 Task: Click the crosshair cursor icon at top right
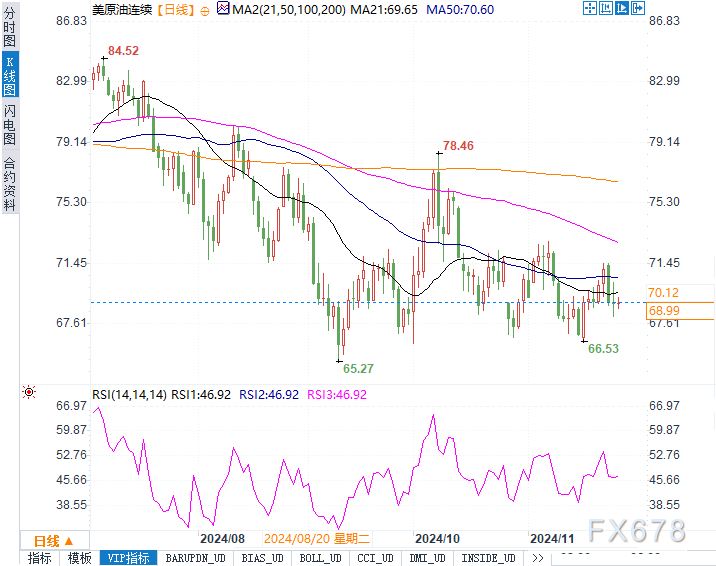590,8
